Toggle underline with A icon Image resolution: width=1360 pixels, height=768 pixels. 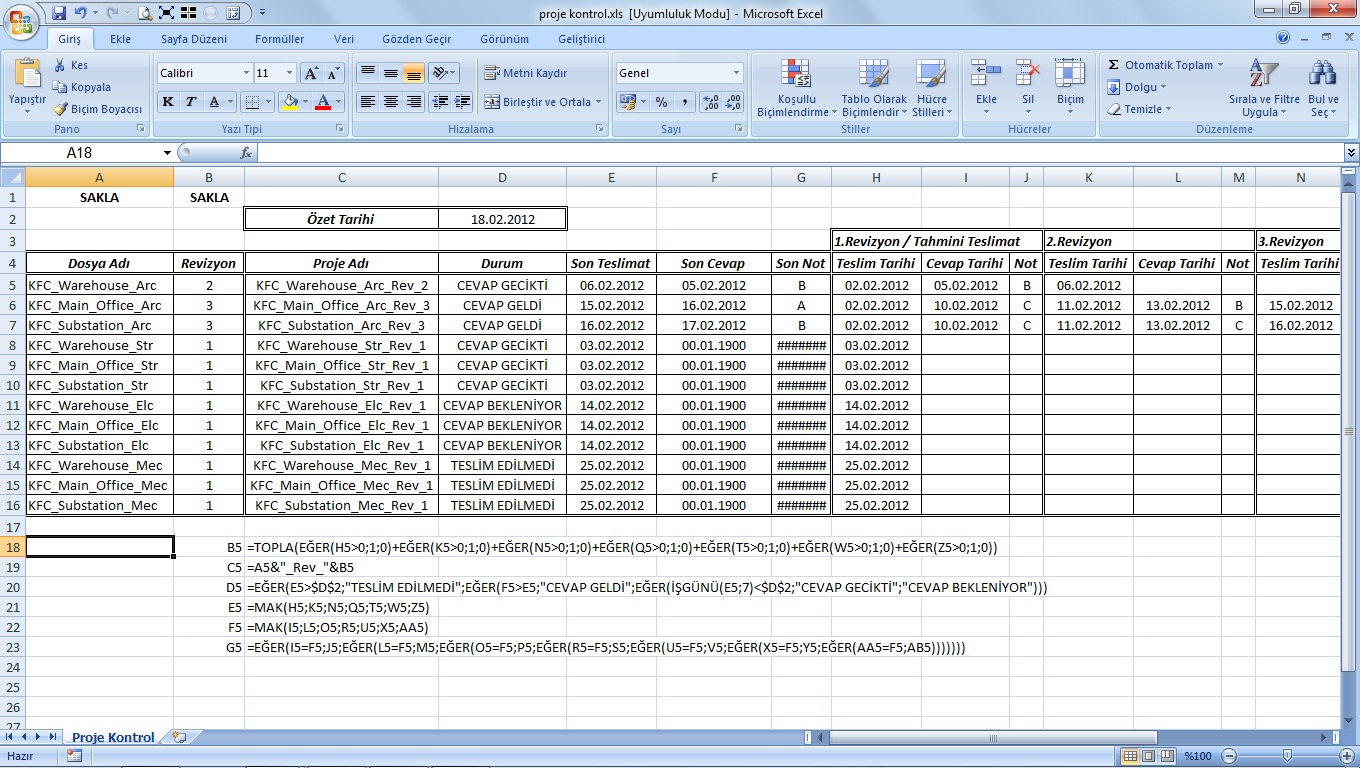(x=214, y=101)
